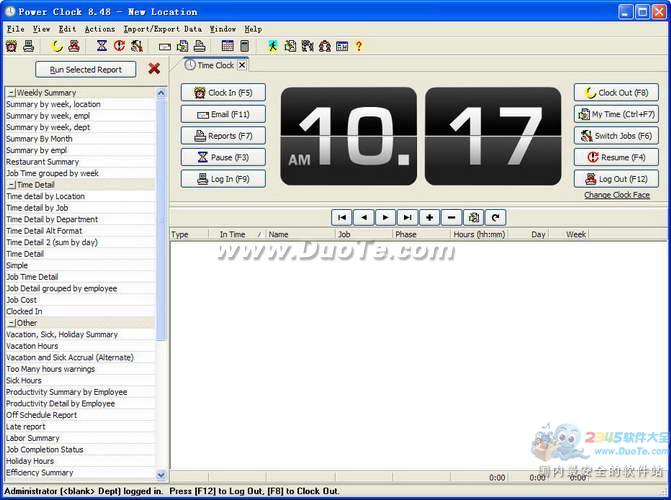Click the printer Reports icon in the toolbar
Image resolution: width=671 pixels, height=500 pixels.
click(x=199, y=46)
